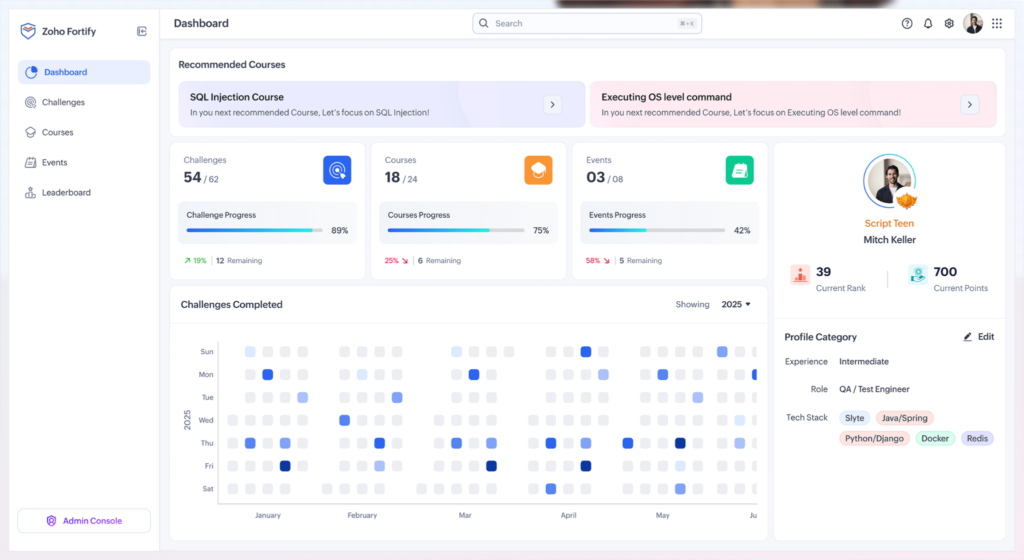The width and height of the screenshot is (1024, 560).
Task: Open the help question mark icon
Action: 907,23
